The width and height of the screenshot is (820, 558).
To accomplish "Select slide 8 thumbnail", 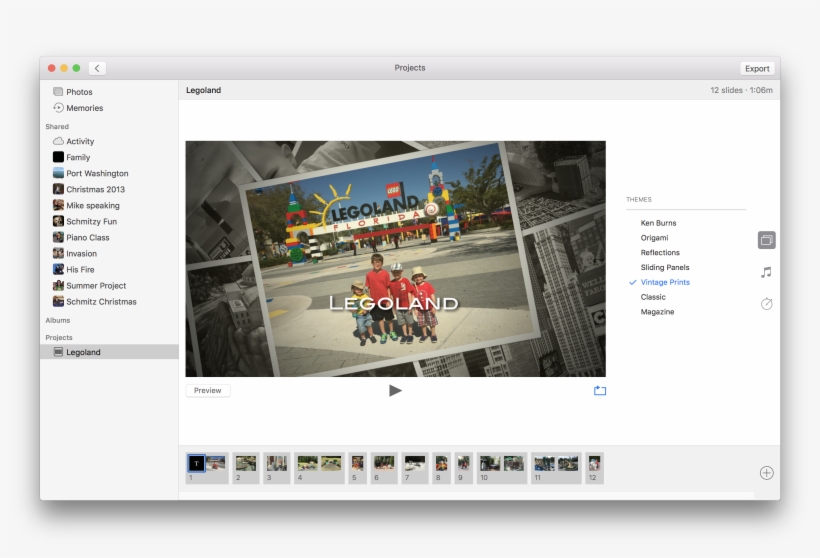I will click(441, 468).
